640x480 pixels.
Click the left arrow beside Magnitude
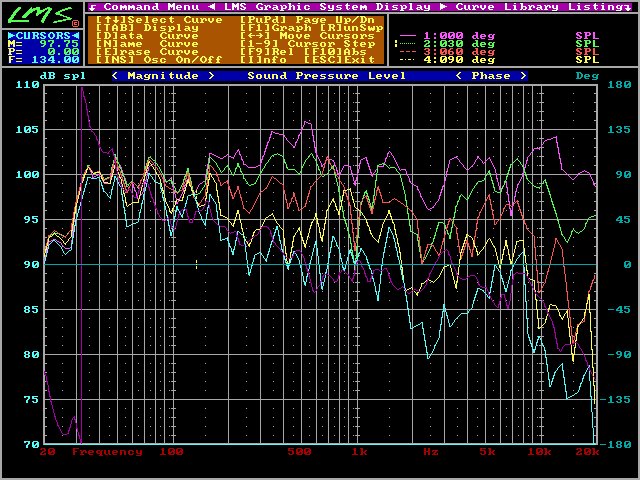point(116,76)
